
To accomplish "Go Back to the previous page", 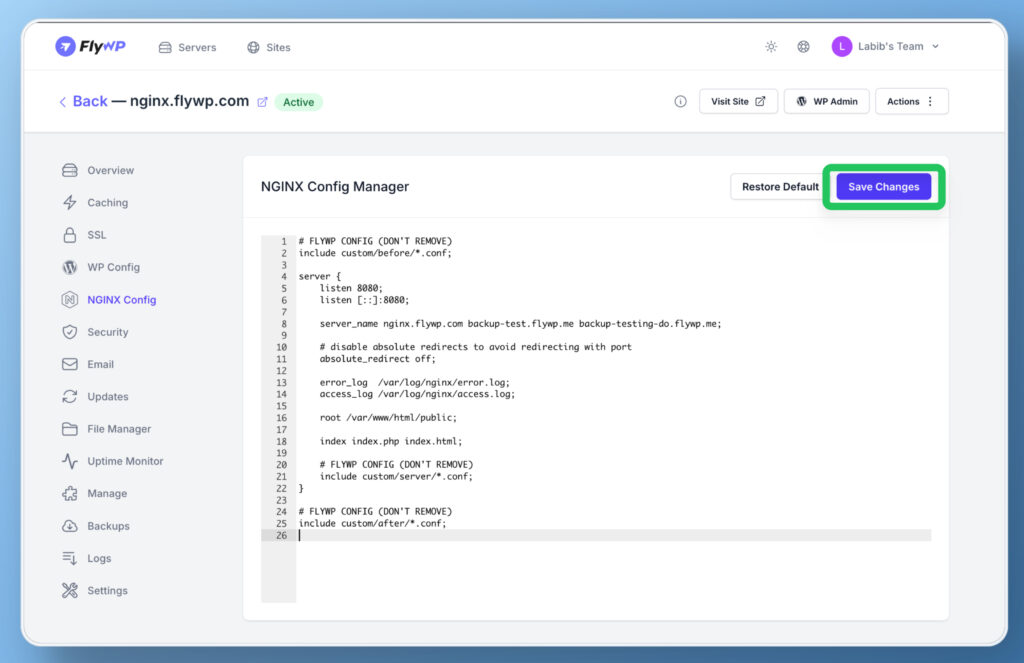I will [83, 101].
